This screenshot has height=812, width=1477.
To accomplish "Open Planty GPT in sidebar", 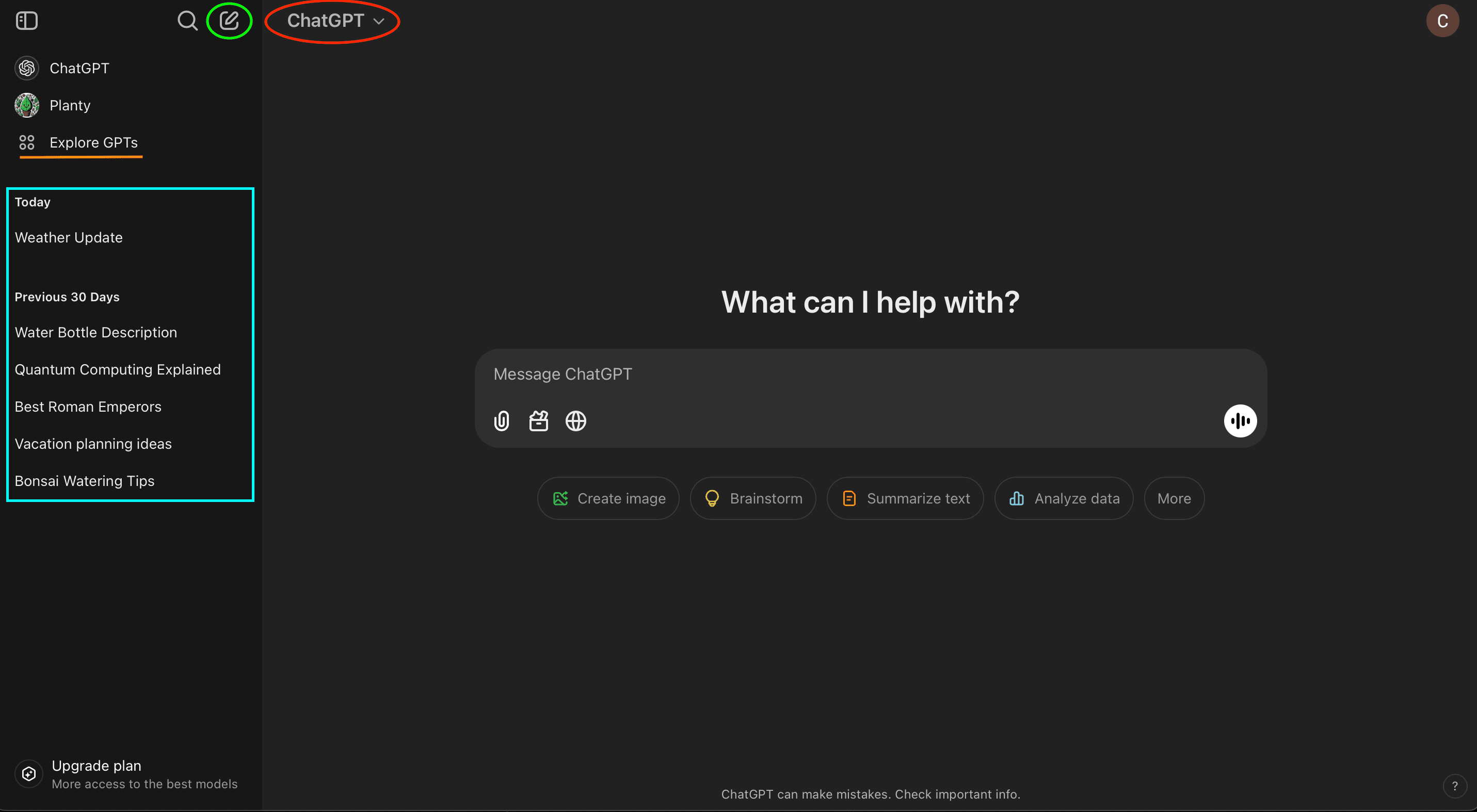I will 69,105.
